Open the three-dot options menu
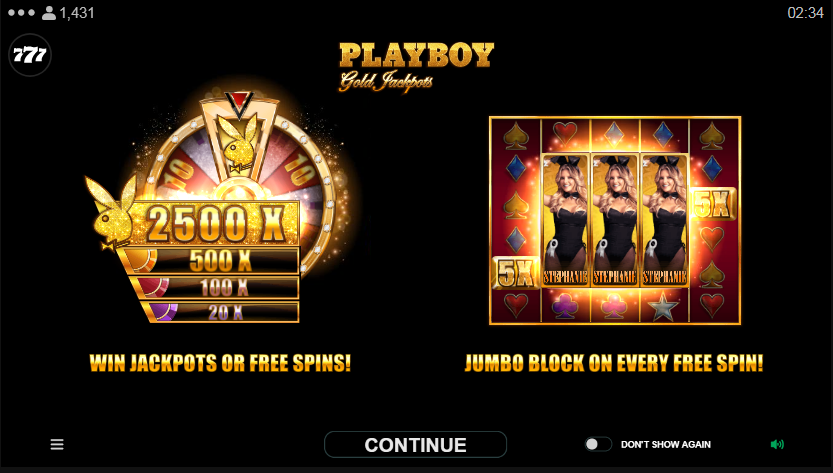The width and height of the screenshot is (833, 473). pos(21,12)
